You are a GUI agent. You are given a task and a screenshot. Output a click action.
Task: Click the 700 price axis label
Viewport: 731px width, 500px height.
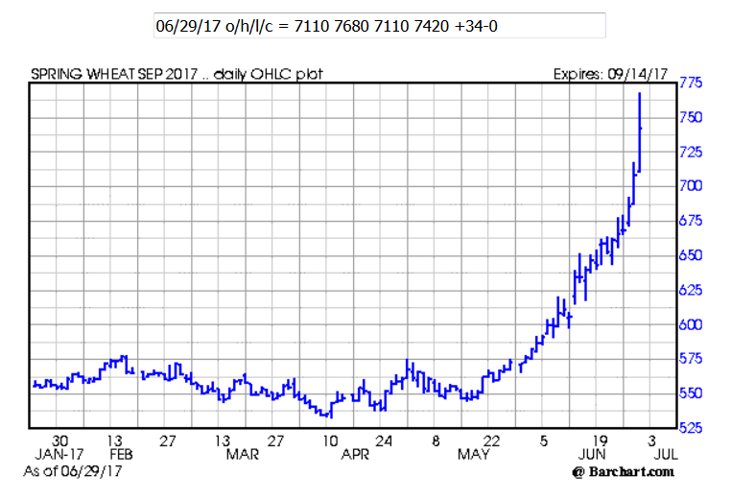[692, 186]
